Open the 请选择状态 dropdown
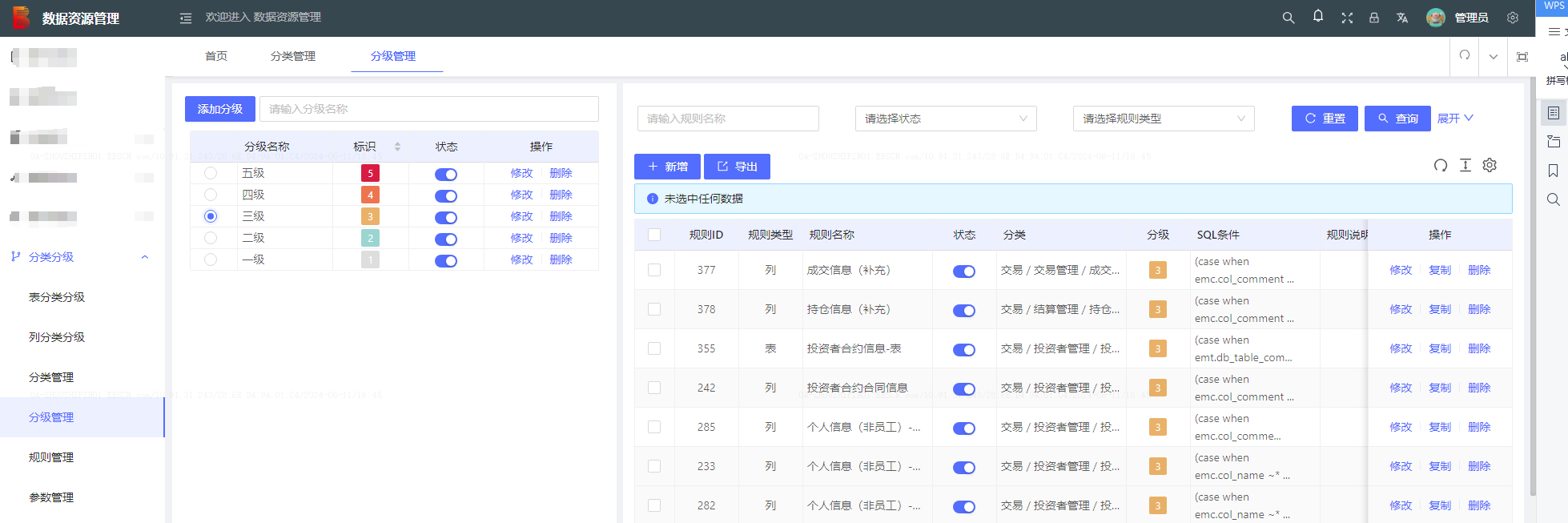1568x523 pixels. pyautogui.click(x=946, y=119)
